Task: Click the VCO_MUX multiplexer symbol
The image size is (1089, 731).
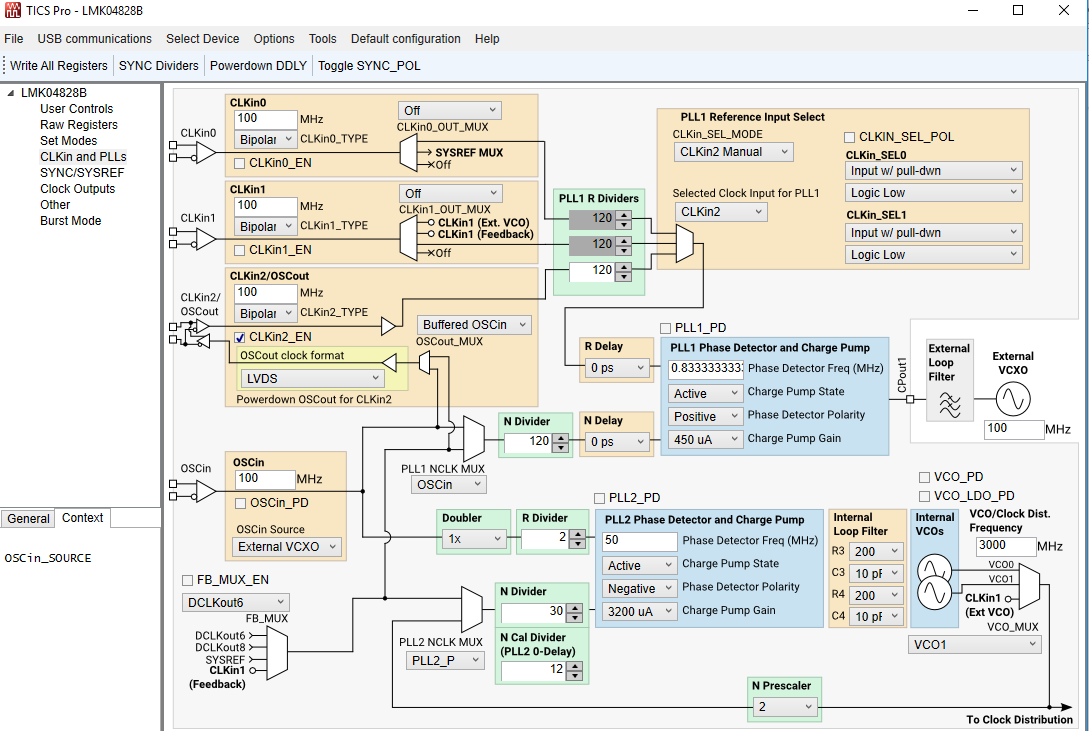Action: 1029,585
